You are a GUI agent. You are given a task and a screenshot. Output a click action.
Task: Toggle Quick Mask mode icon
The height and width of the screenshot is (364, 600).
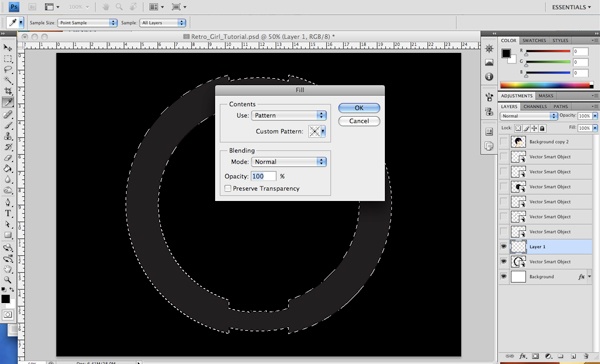8,315
